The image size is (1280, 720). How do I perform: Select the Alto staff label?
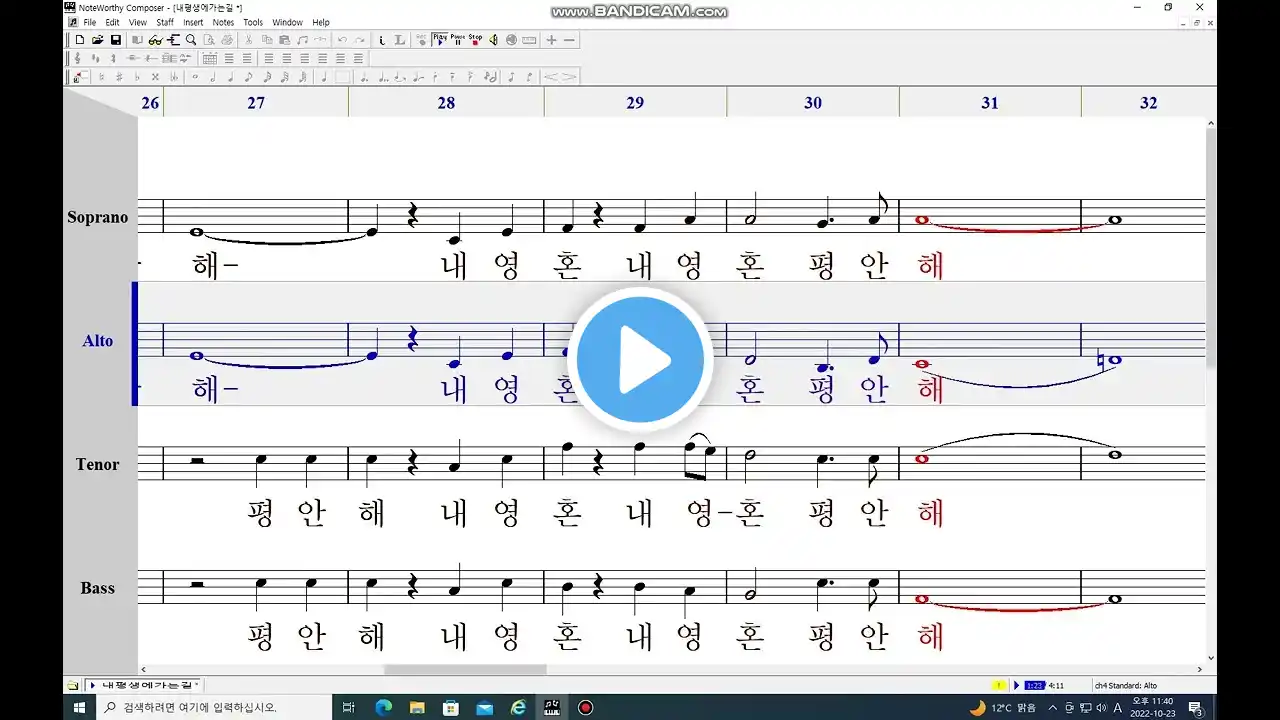(98, 341)
